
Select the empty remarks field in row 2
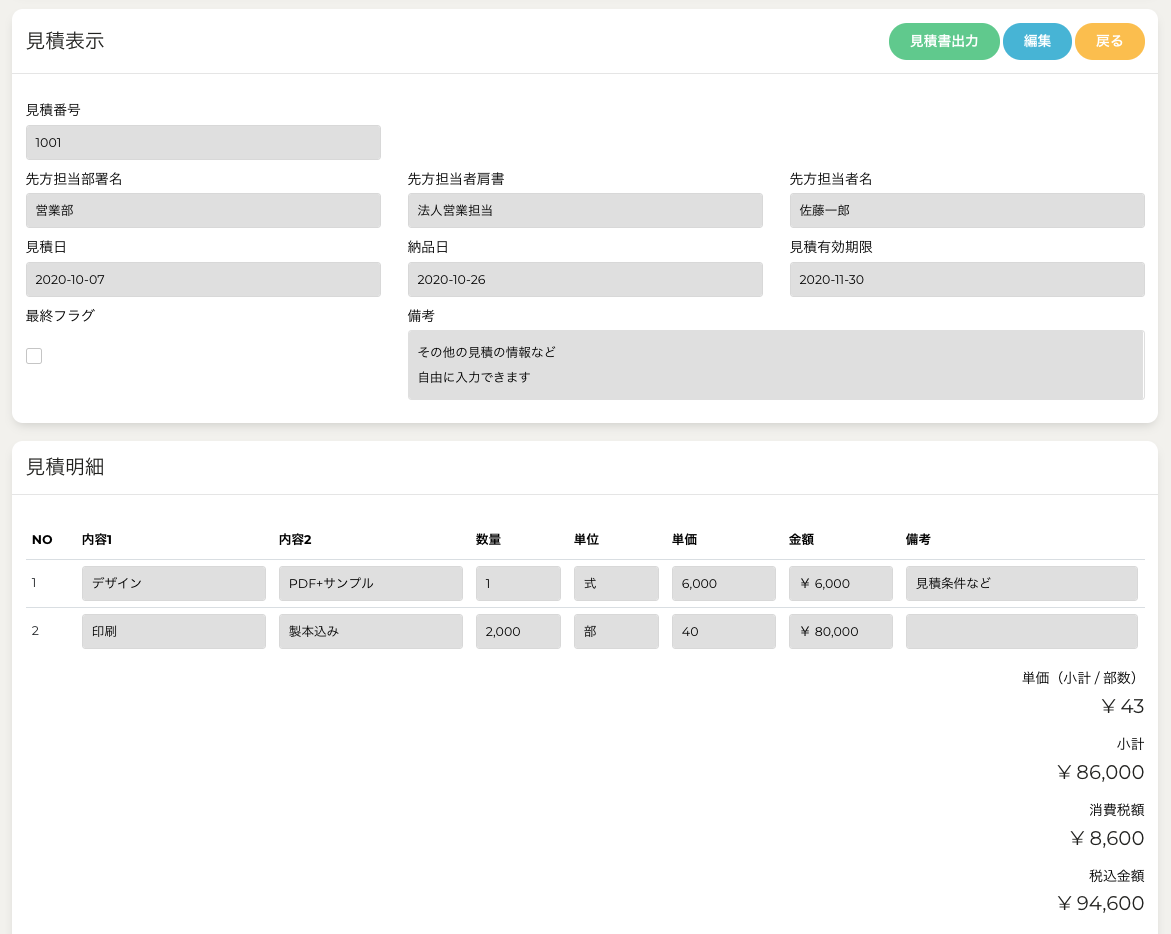(1022, 632)
